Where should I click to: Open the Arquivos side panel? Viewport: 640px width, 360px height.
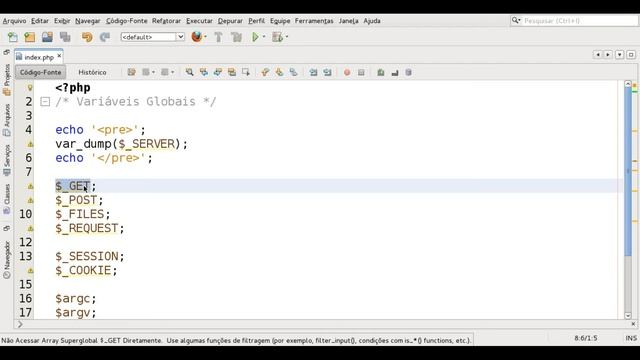click(7, 120)
